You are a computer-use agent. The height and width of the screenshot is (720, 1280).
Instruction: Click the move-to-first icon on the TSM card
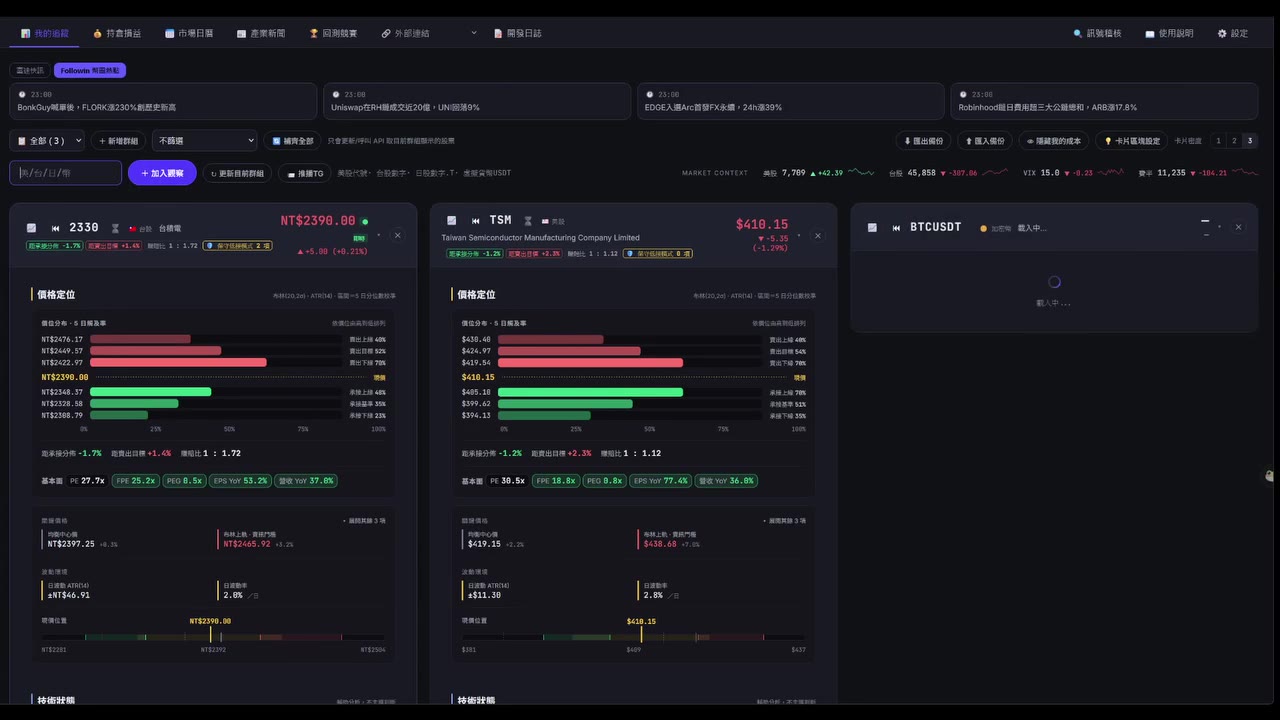pyautogui.click(x=476, y=220)
